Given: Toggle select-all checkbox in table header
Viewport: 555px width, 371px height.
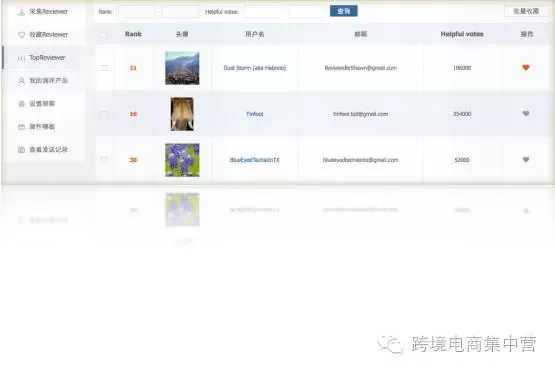Looking at the screenshot, I should pos(103,34).
